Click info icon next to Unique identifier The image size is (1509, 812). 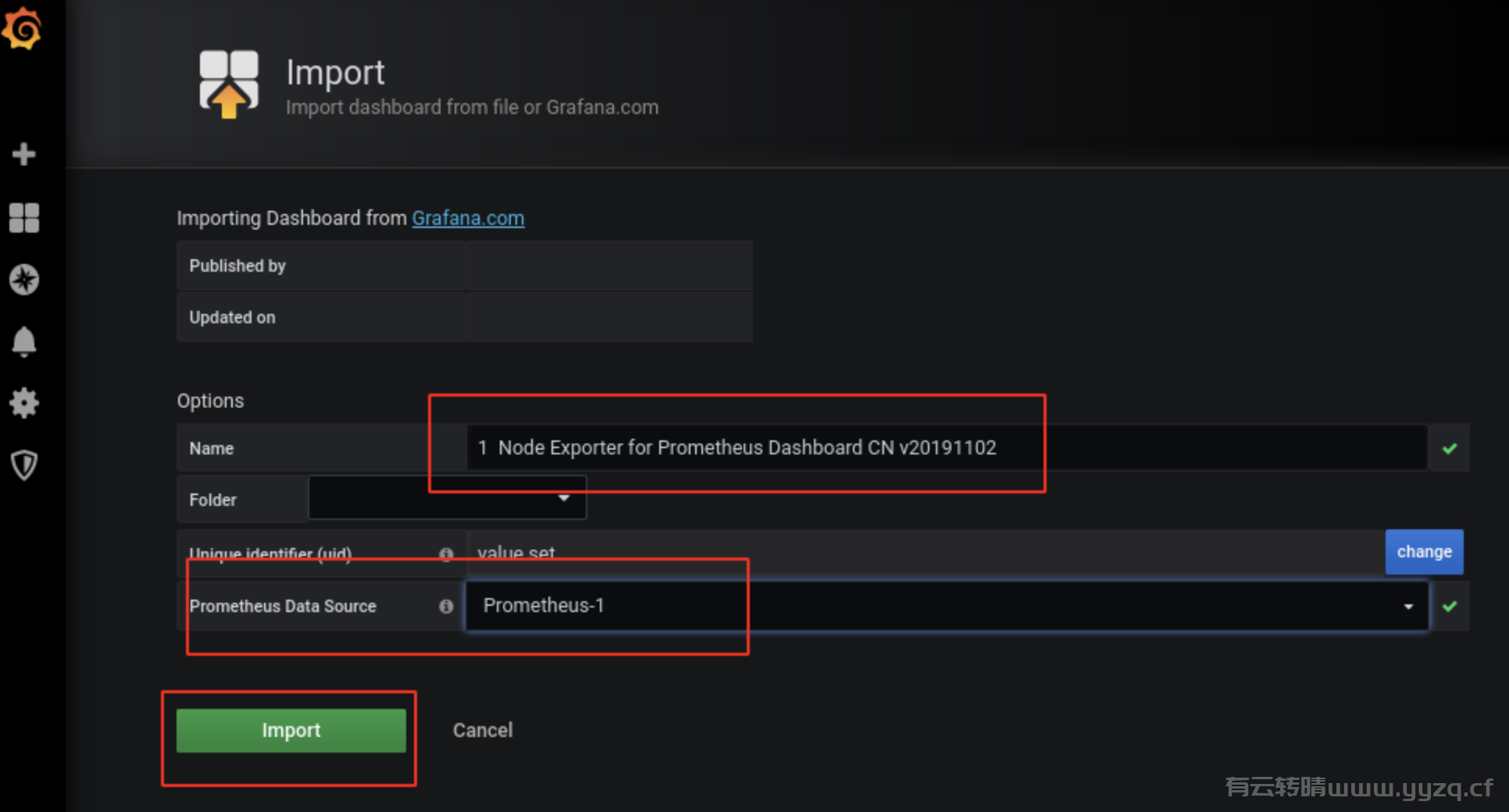pyautogui.click(x=446, y=554)
